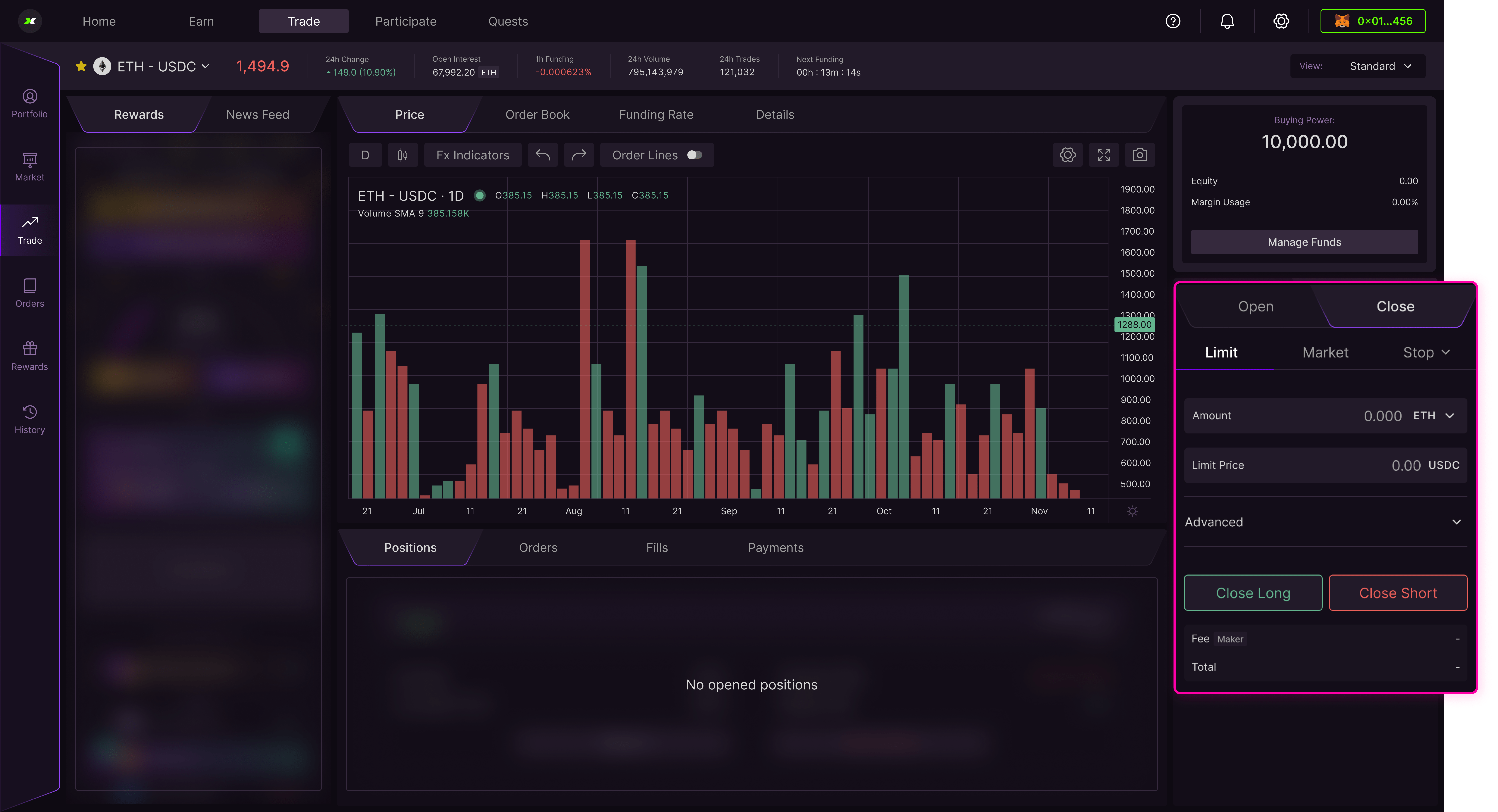Select Market order type
1498x812 pixels.
click(1325, 353)
